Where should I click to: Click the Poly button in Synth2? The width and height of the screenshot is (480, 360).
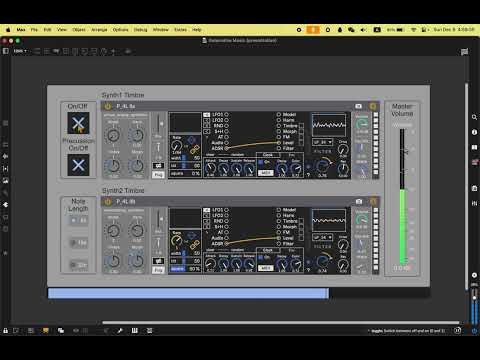click(158, 270)
